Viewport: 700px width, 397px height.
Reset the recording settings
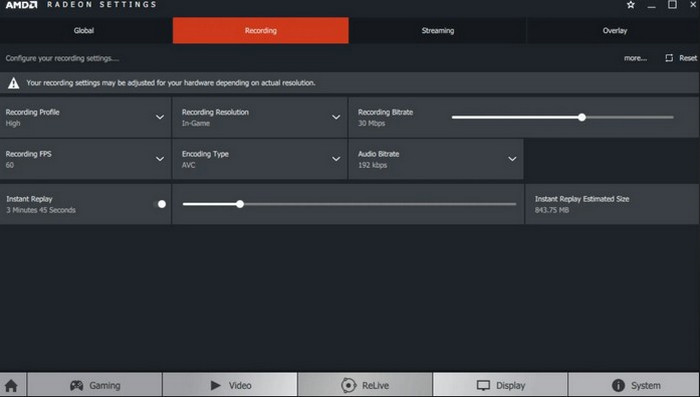point(681,58)
